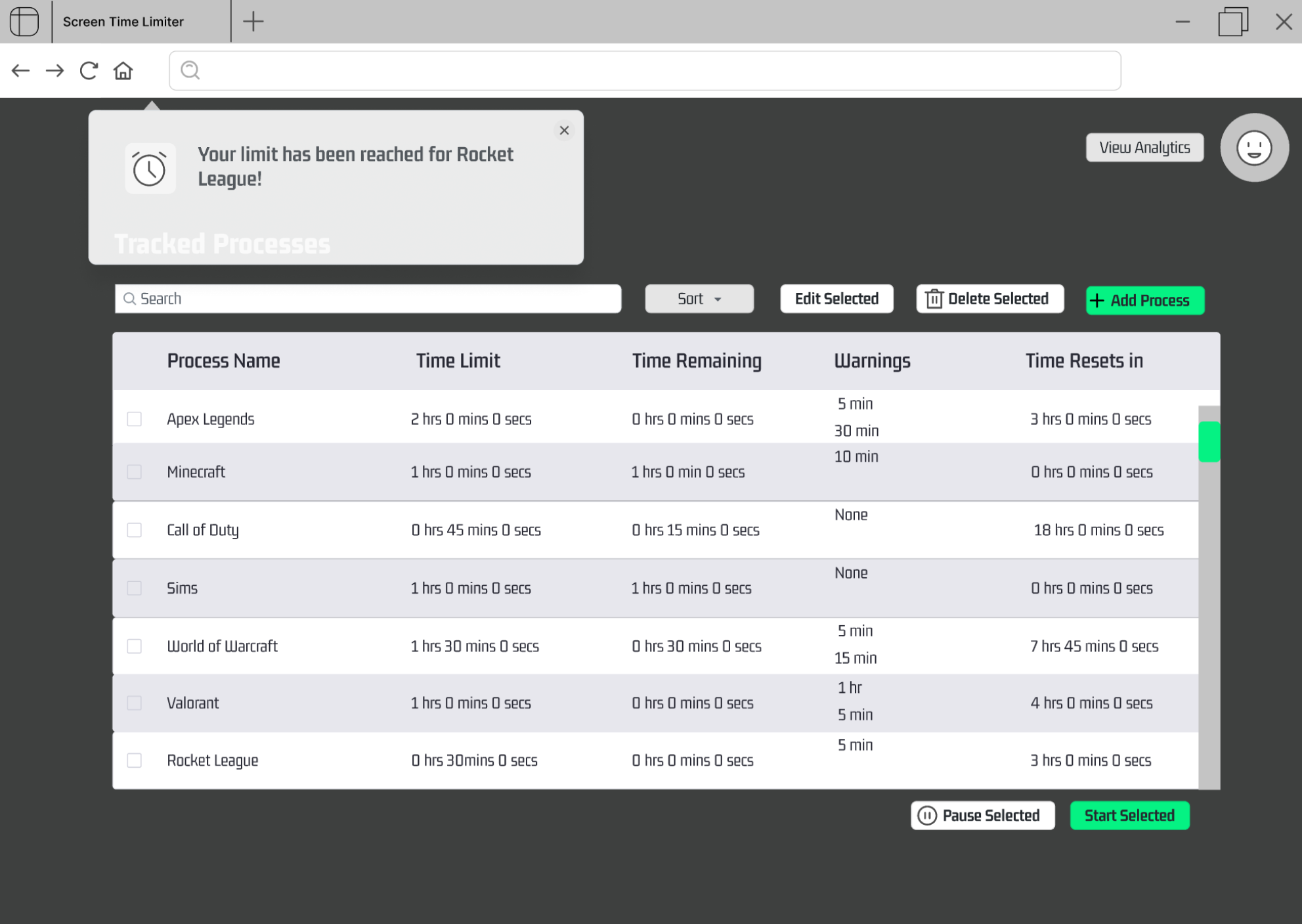Screen dimensions: 1302x924
Task: Click the Add Process label
Action: point(1150,301)
